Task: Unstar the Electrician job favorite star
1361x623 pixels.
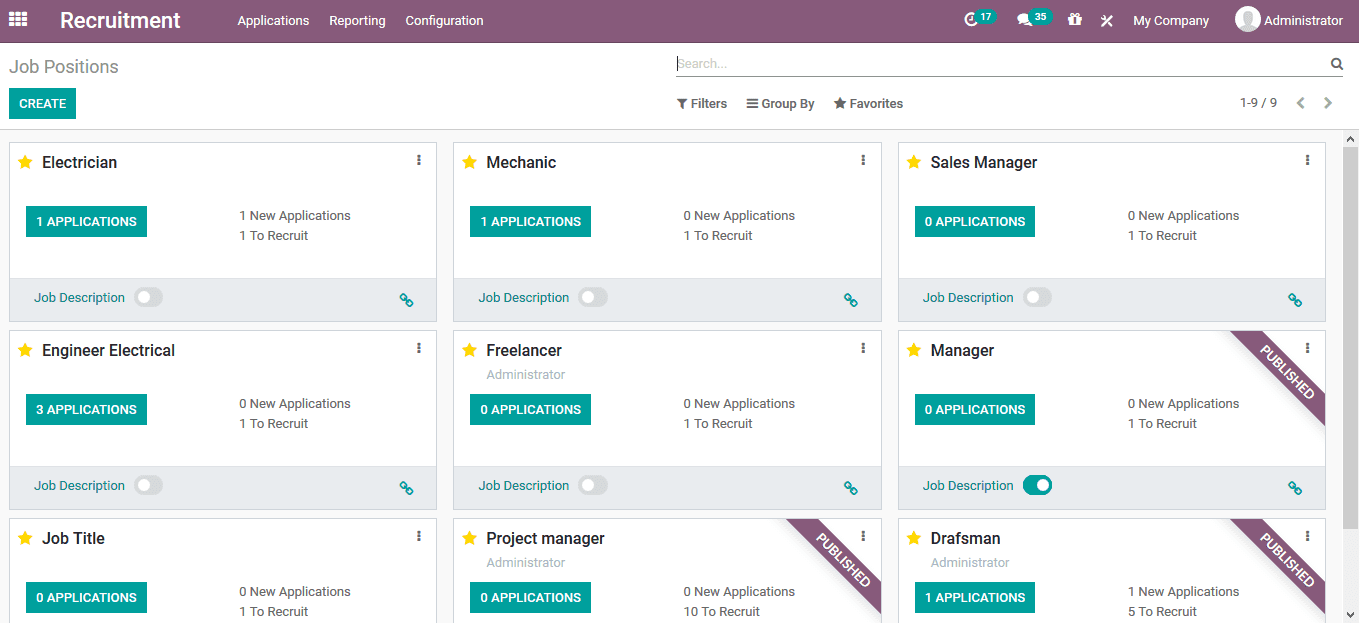Action: 25,162
